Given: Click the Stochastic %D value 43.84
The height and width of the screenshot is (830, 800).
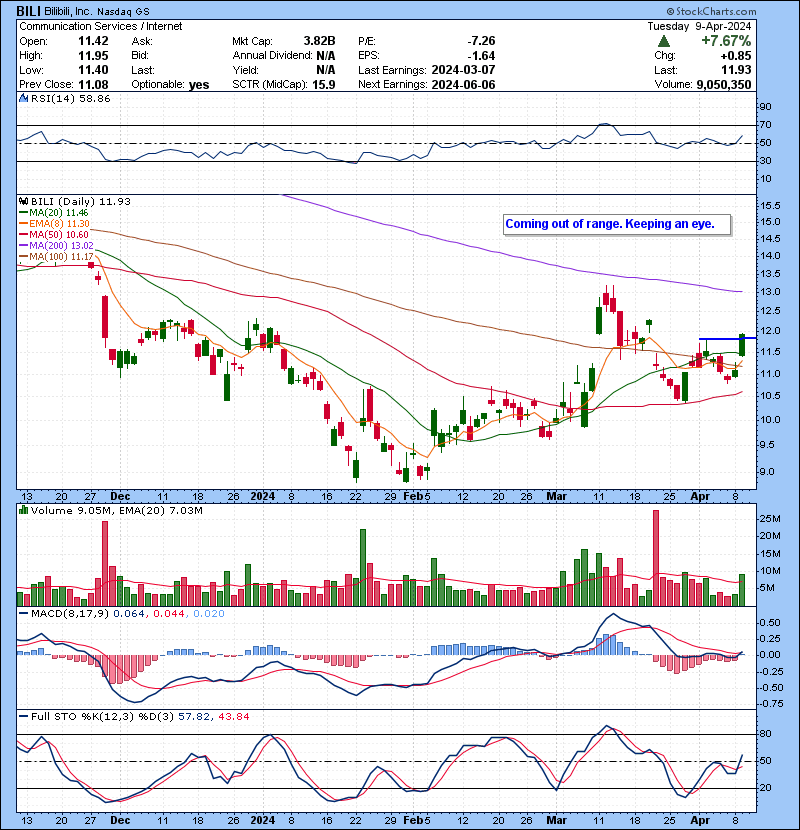Looking at the screenshot, I should (233, 716).
